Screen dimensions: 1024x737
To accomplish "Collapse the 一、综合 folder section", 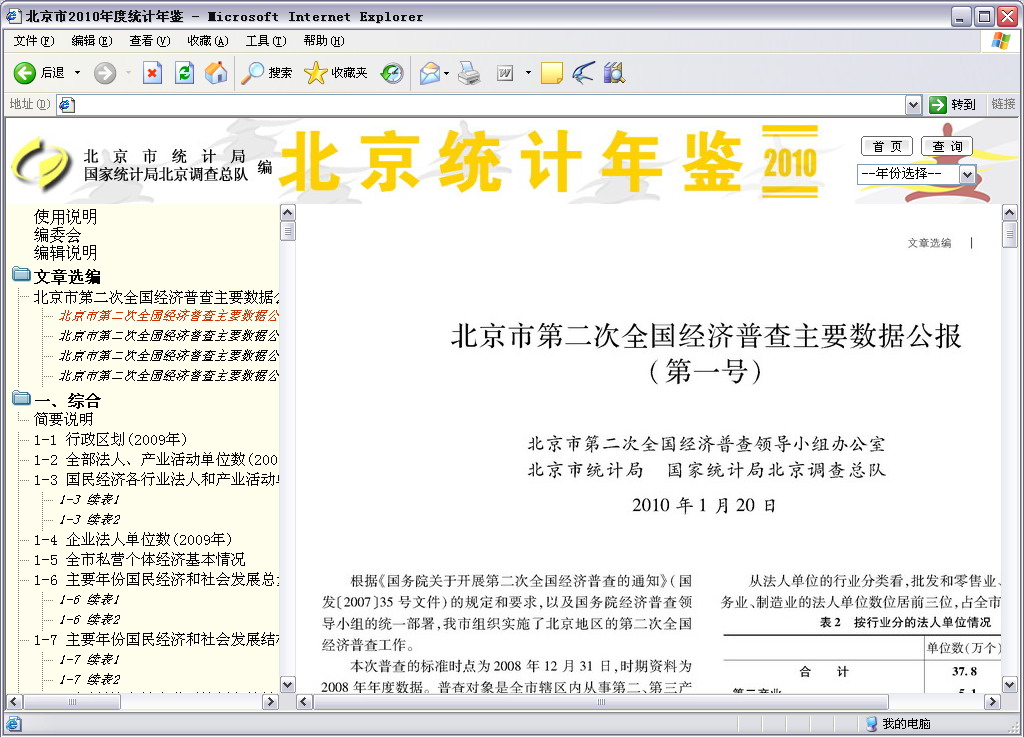I will 21,399.
